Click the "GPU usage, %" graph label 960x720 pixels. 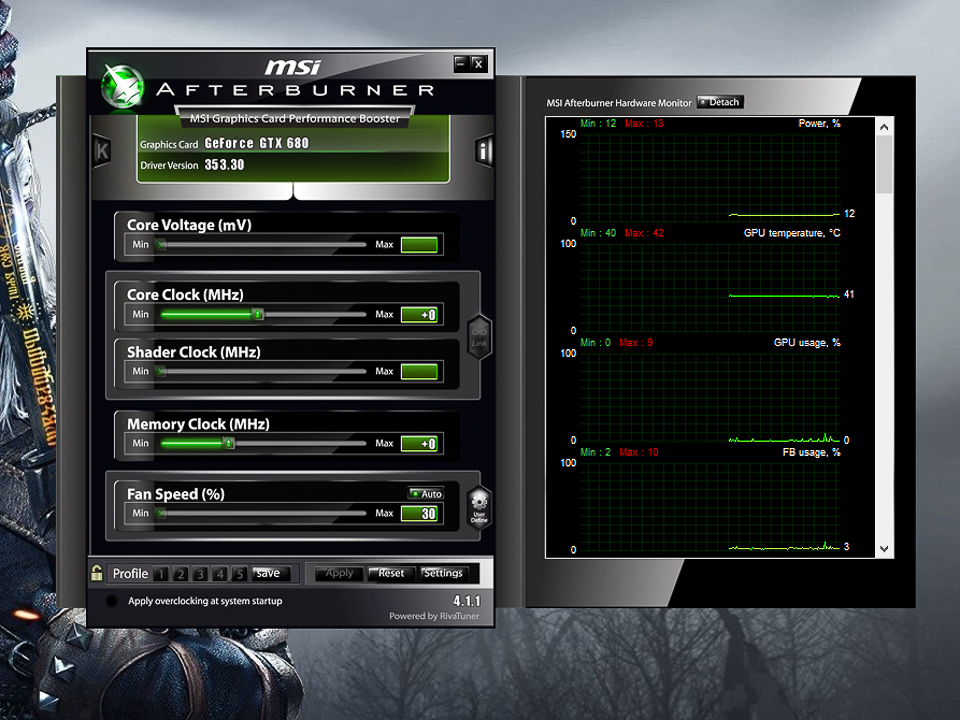[x=807, y=343]
